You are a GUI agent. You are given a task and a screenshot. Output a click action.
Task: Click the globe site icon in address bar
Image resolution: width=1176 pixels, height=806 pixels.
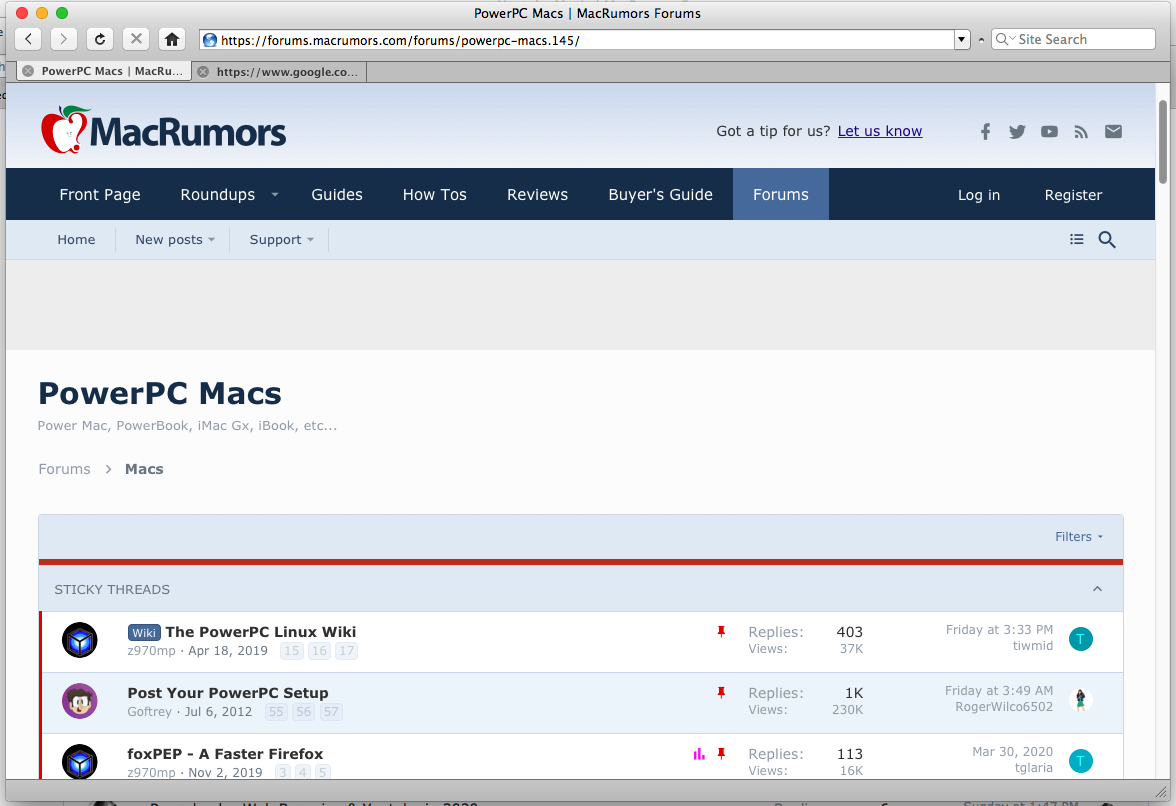pyautogui.click(x=210, y=40)
